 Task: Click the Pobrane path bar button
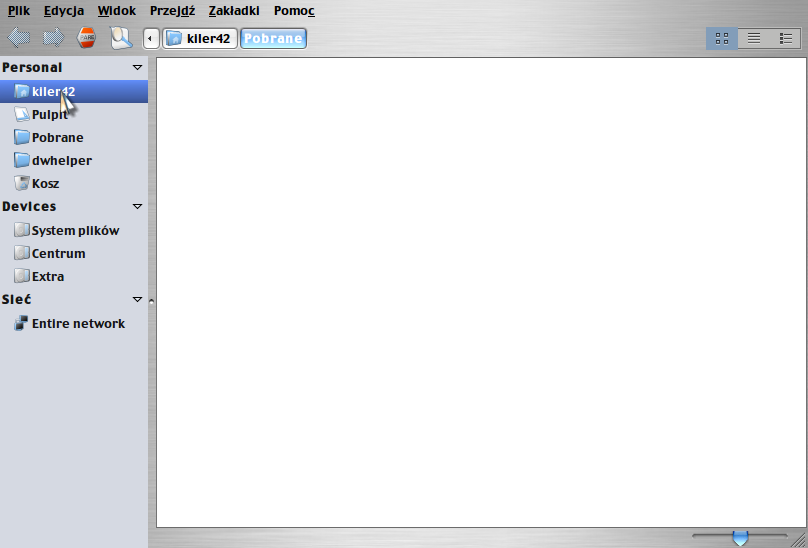(x=273, y=38)
